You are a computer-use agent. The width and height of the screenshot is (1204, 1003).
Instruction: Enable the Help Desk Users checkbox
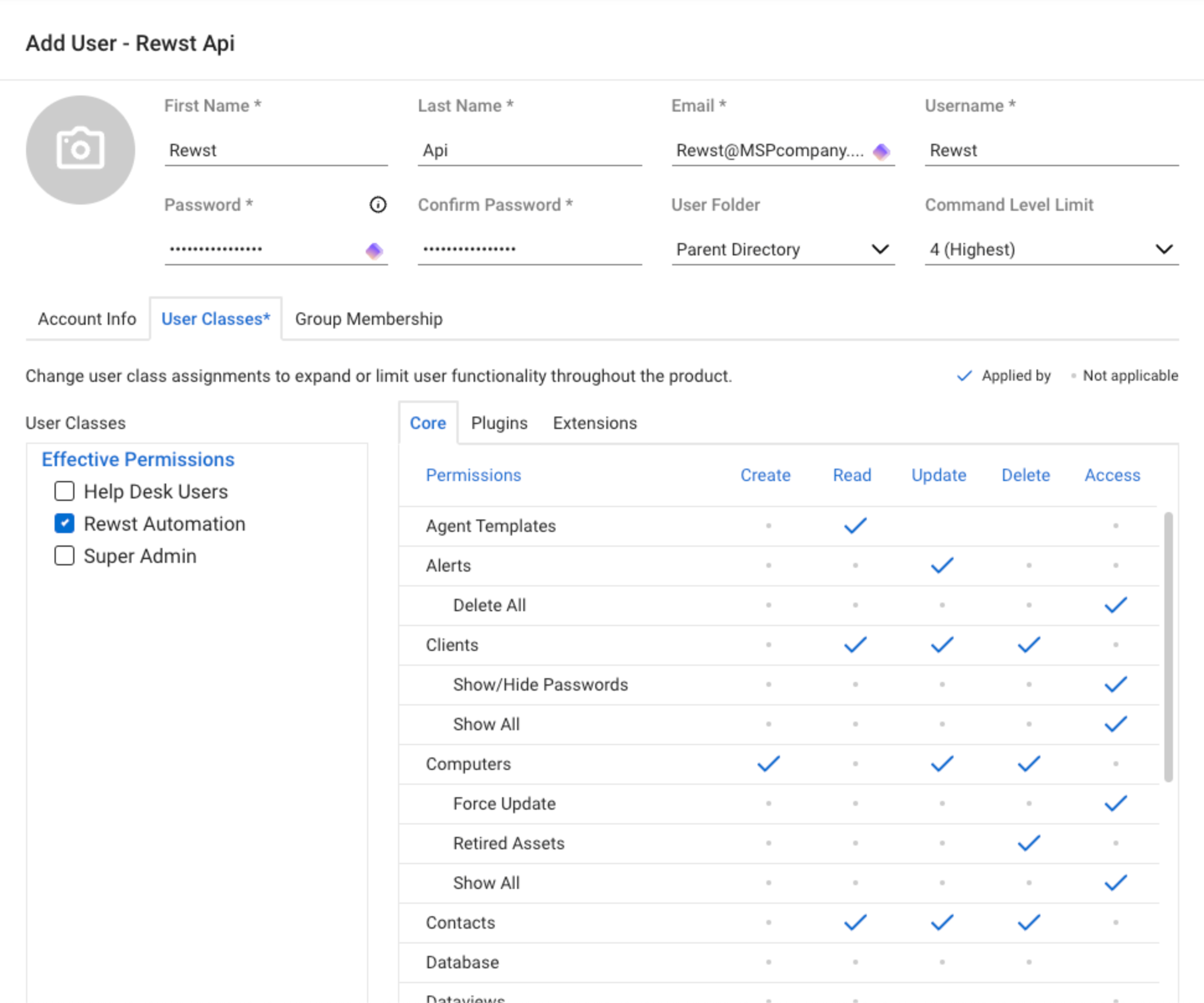(64, 492)
